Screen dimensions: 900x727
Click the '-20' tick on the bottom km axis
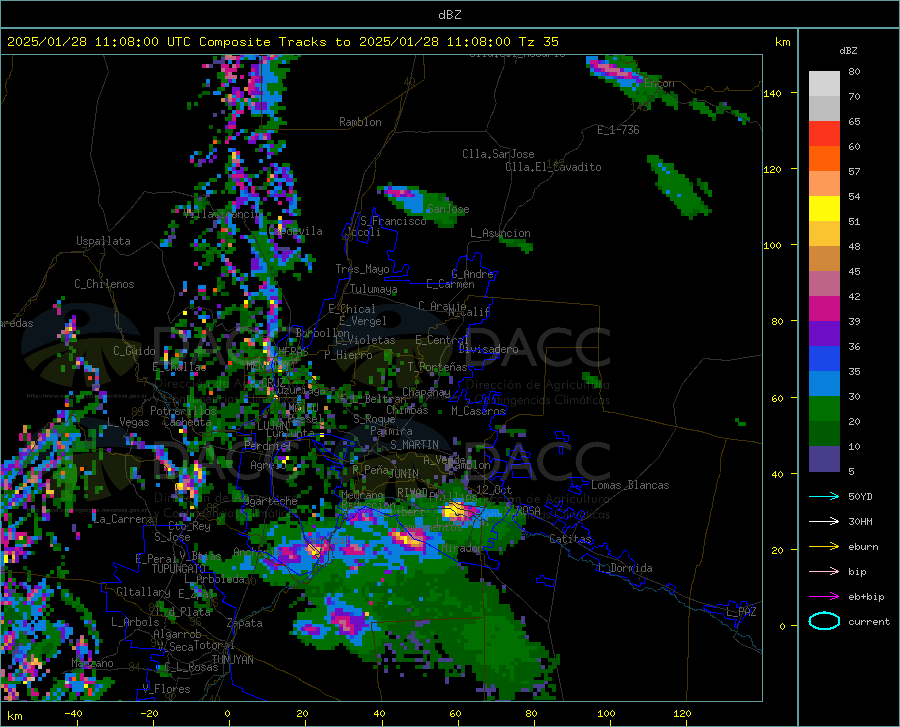coord(149,713)
